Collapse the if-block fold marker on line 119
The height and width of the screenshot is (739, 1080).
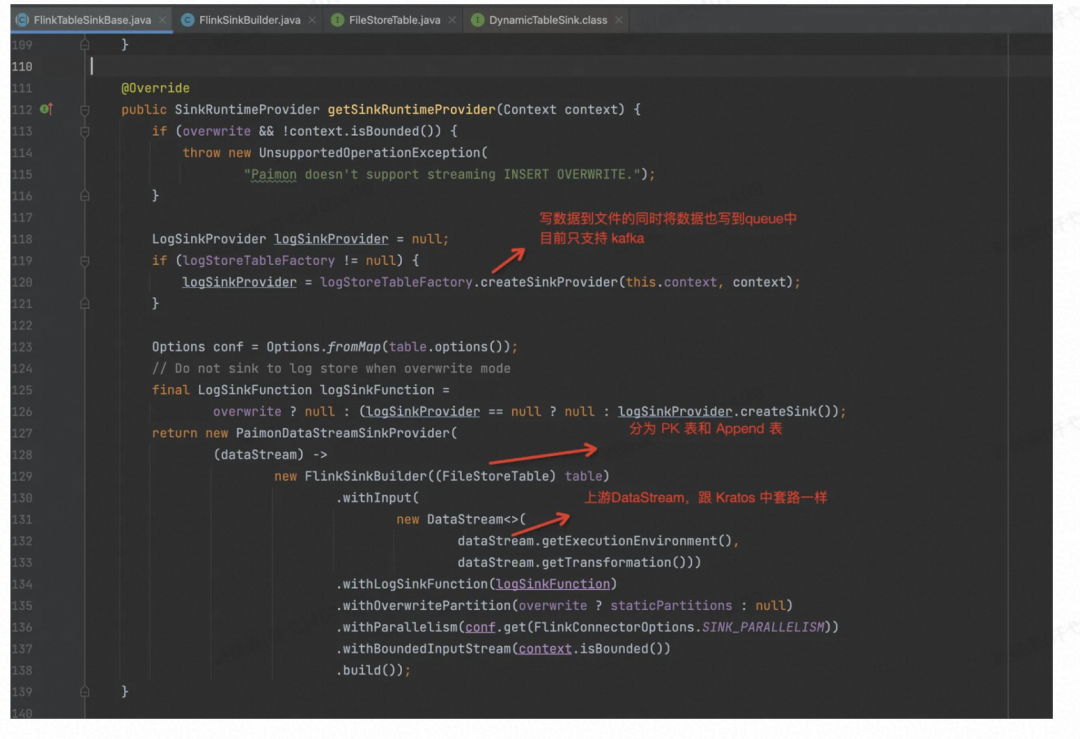(x=85, y=260)
